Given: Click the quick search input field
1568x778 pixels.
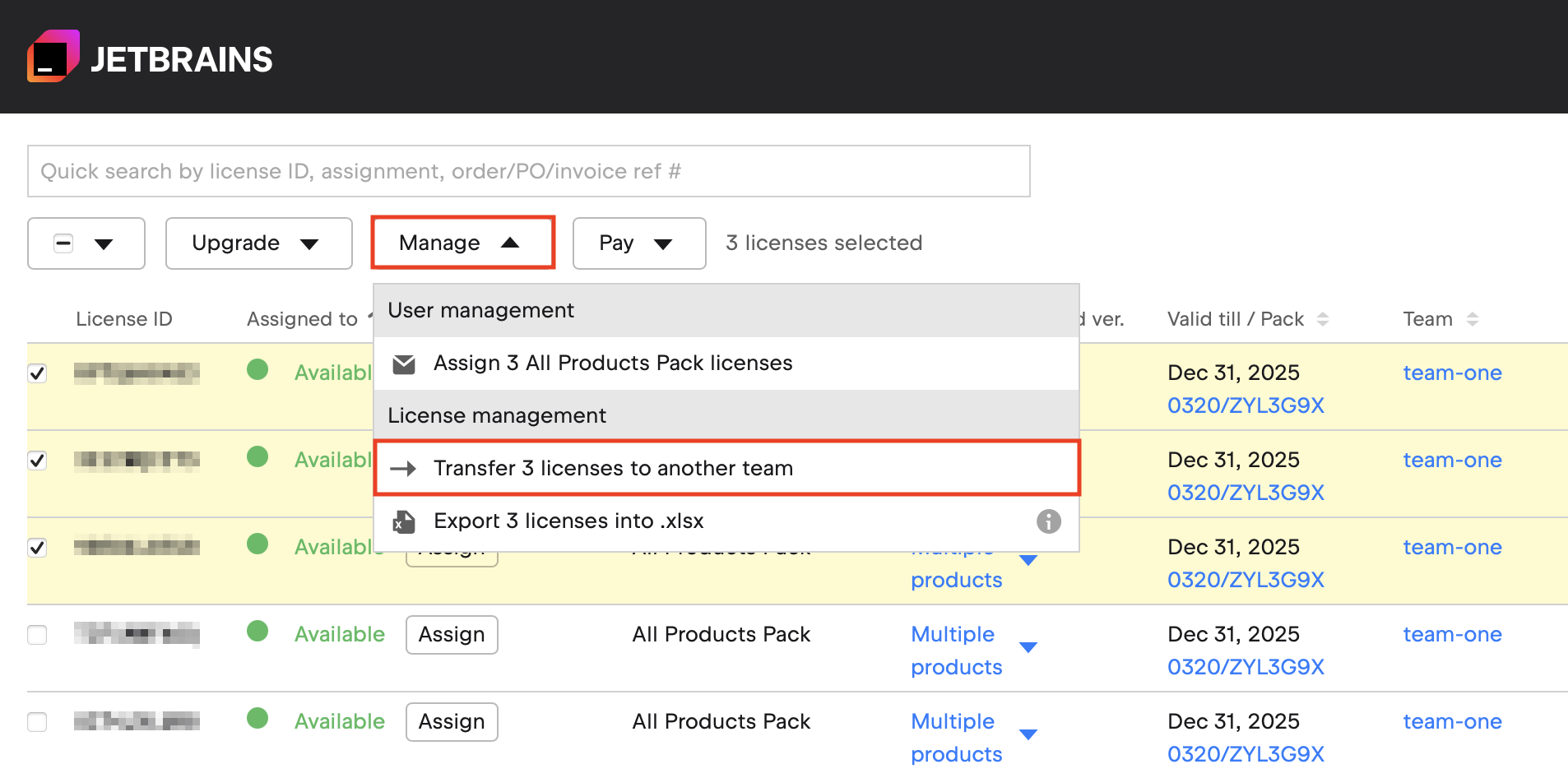Looking at the screenshot, I should coord(528,171).
